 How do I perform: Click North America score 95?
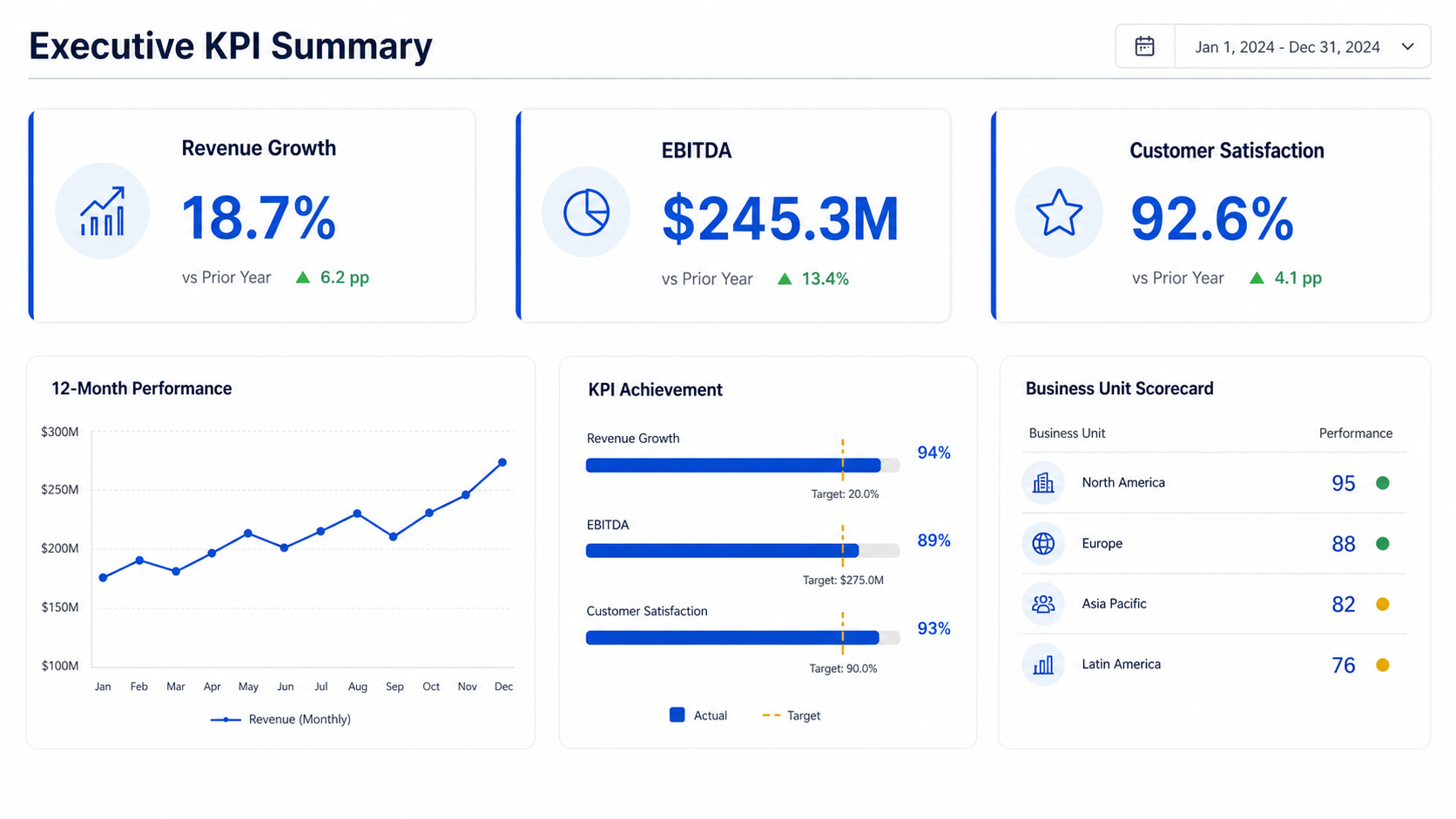pyautogui.click(x=1343, y=483)
